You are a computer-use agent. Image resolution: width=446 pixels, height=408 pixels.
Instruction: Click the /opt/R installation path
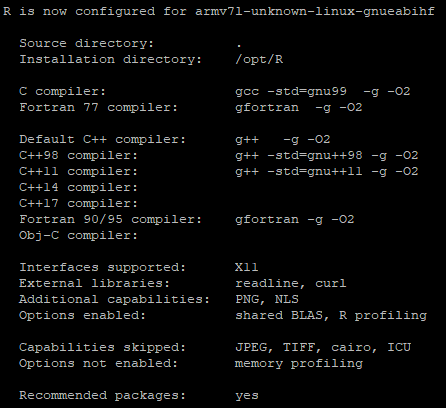pos(259,60)
